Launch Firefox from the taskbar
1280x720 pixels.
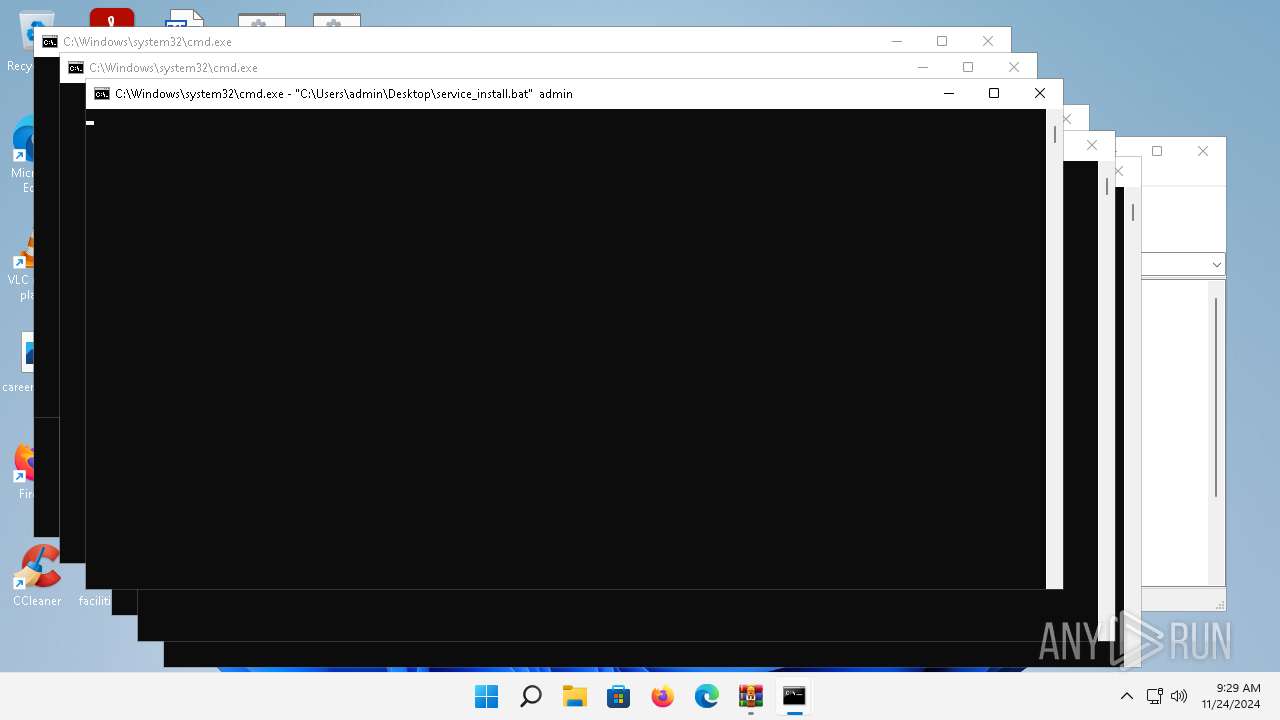pos(663,697)
